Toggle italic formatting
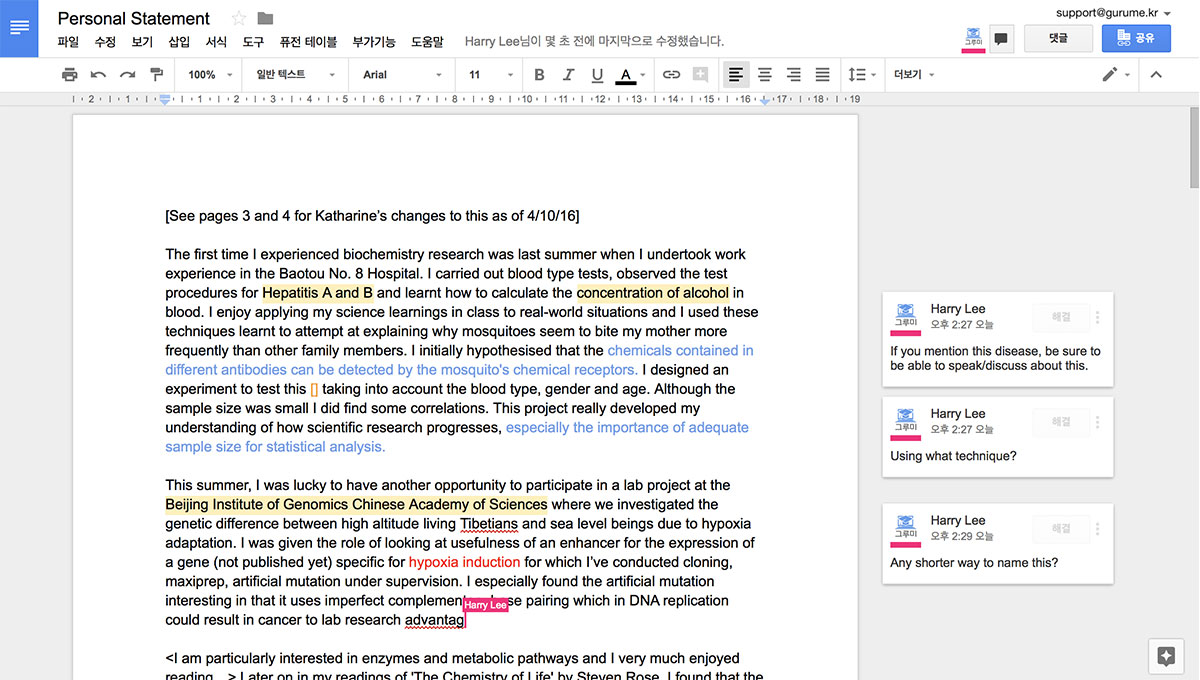 tap(568, 75)
